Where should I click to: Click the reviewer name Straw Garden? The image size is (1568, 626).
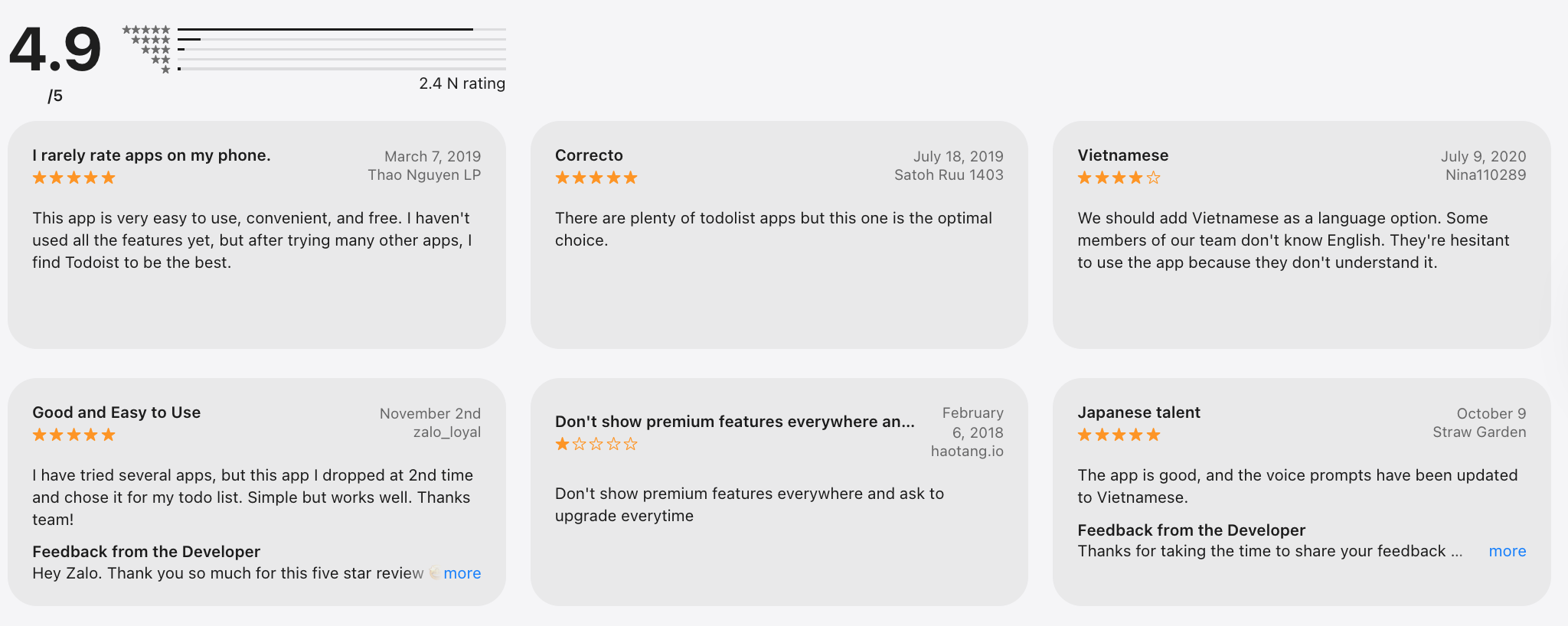tap(1478, 432)
